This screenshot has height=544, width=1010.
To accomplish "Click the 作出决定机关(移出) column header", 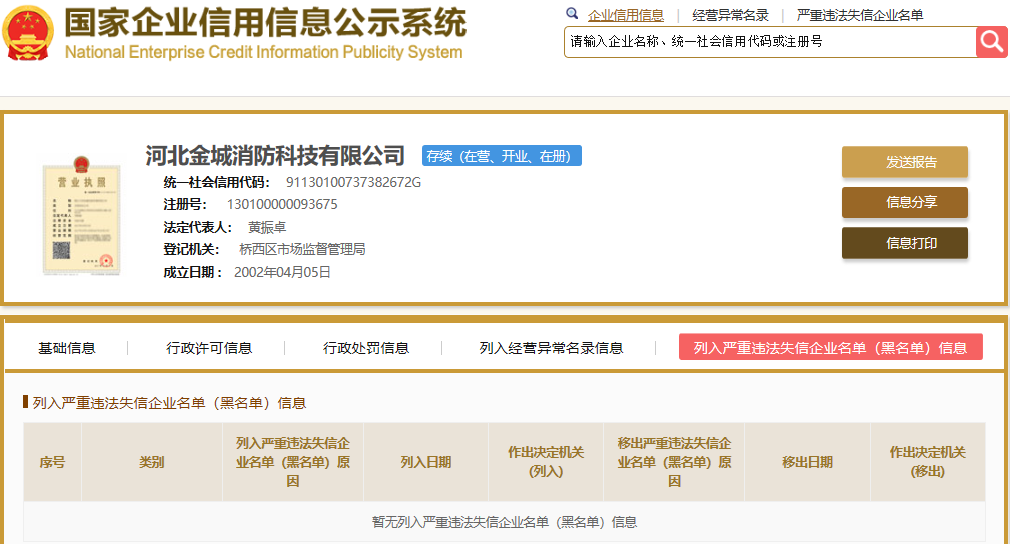I will coord(928,462).
